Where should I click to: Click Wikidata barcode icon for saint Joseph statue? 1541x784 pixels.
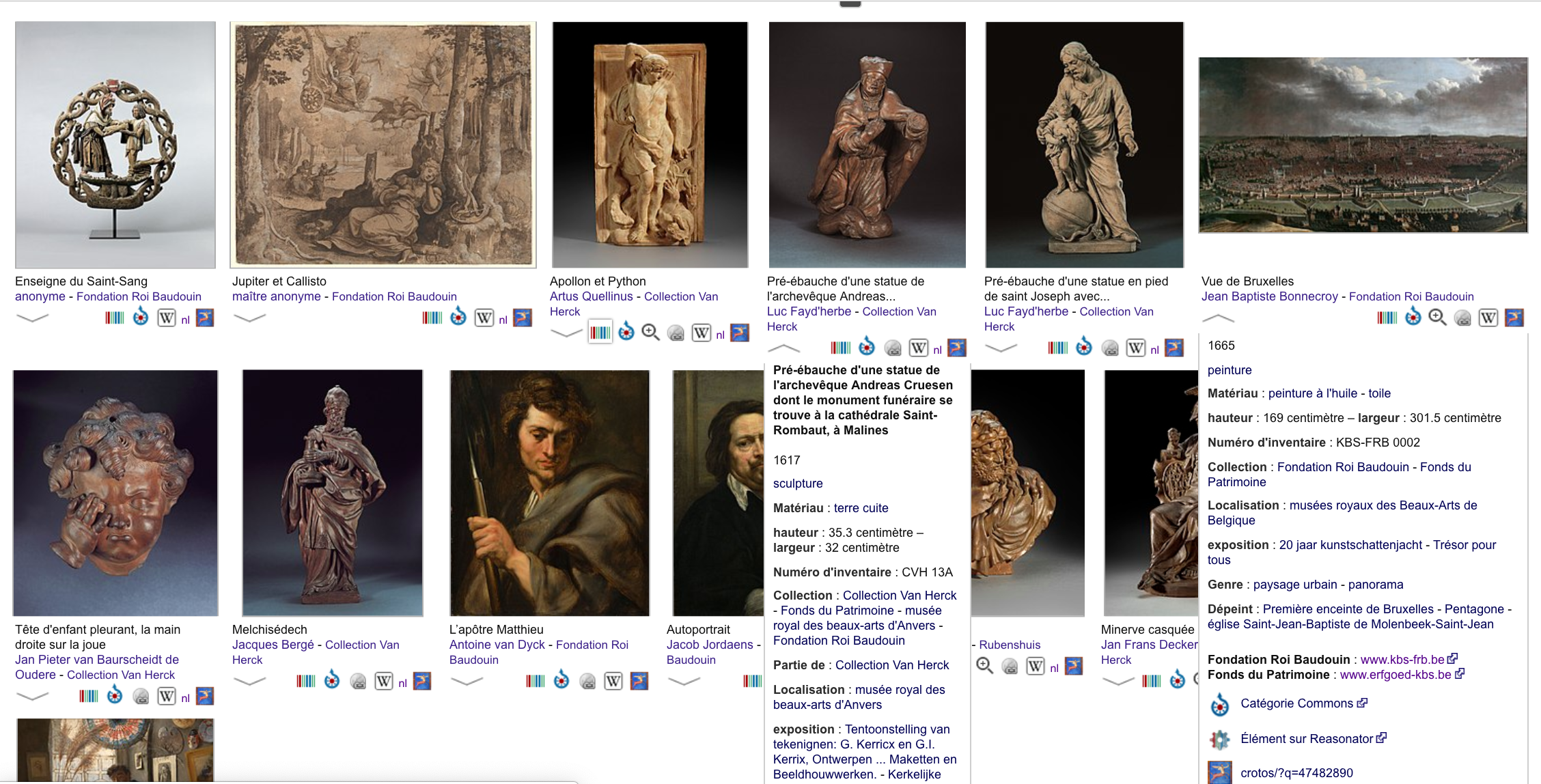(1057, 348)
